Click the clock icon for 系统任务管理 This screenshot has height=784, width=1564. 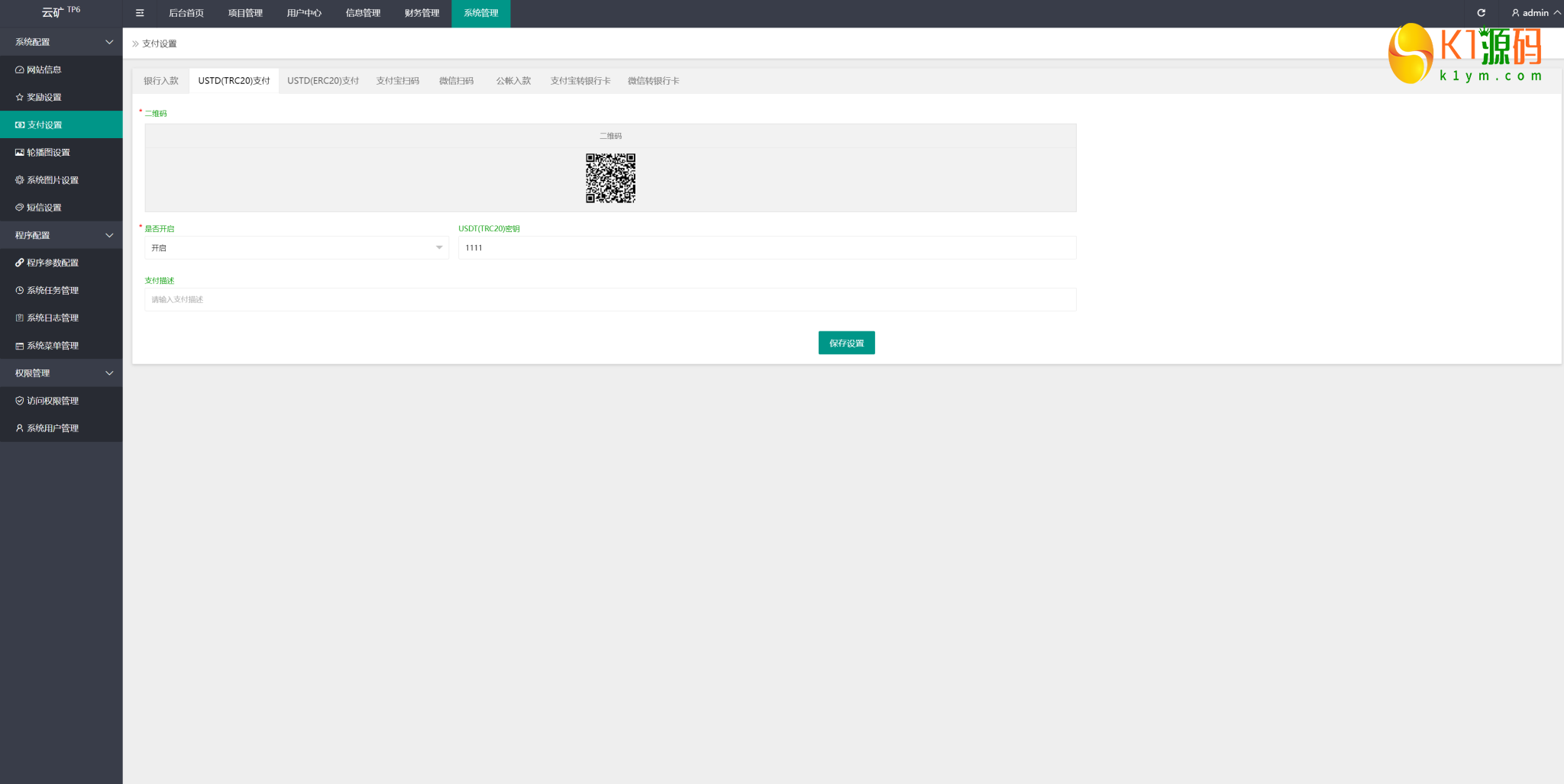point(20,290)
